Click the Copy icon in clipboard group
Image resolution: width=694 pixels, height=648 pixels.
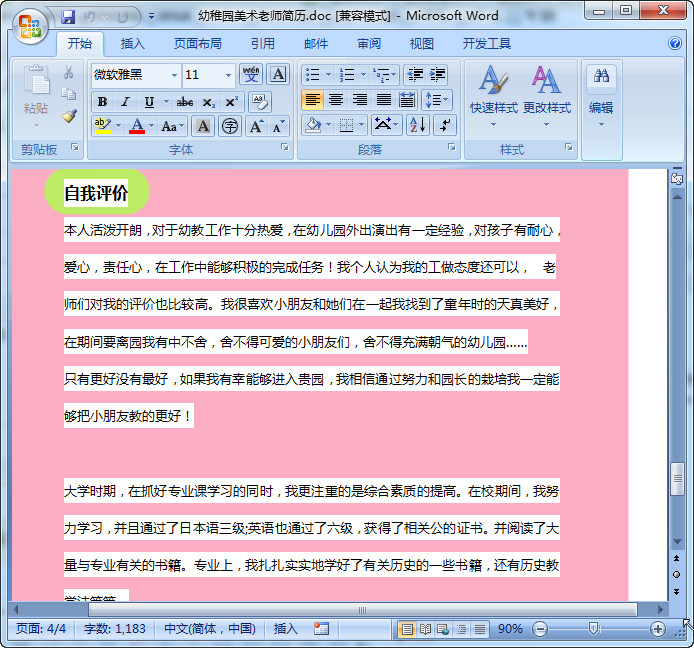coord(69,93)
